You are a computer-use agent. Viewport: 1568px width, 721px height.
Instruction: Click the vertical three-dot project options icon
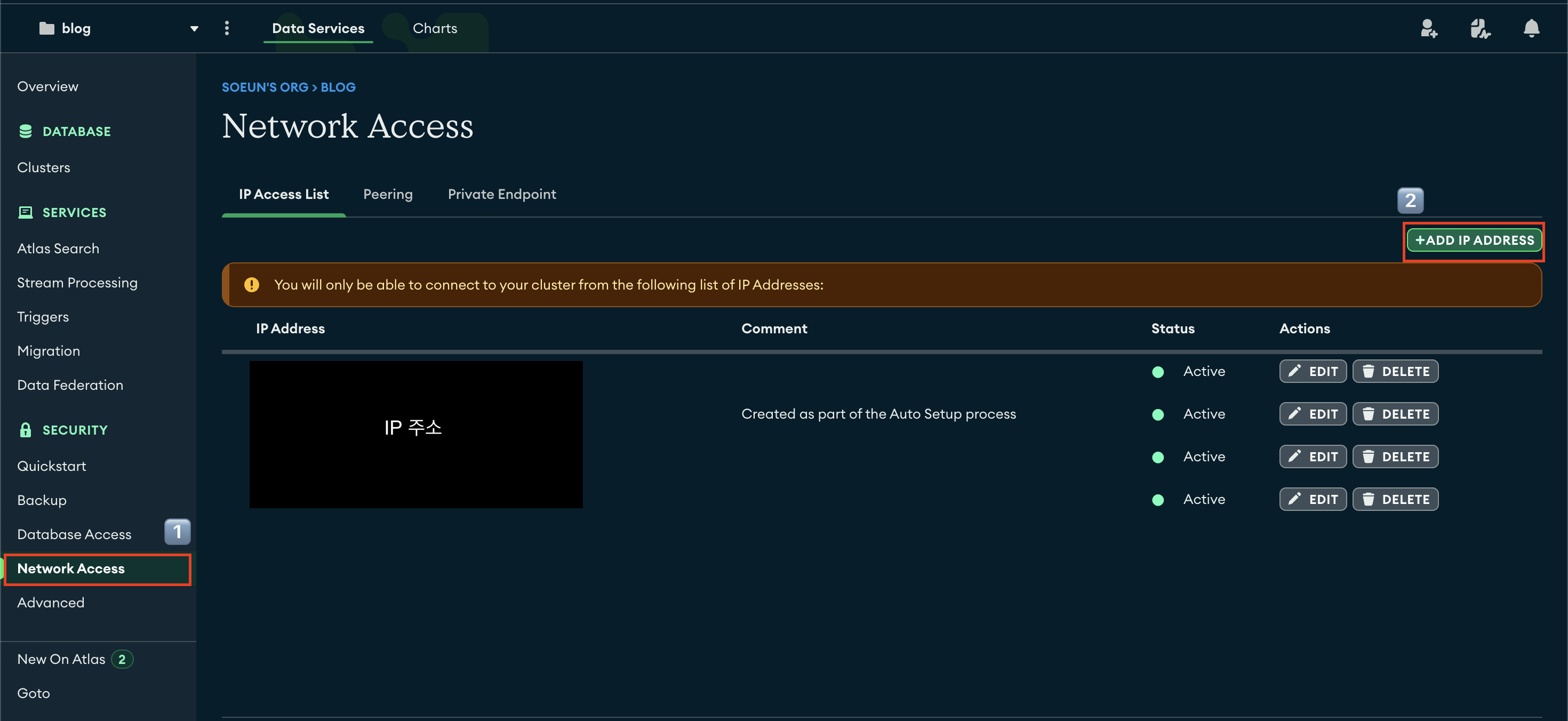(x=227, y=29)
